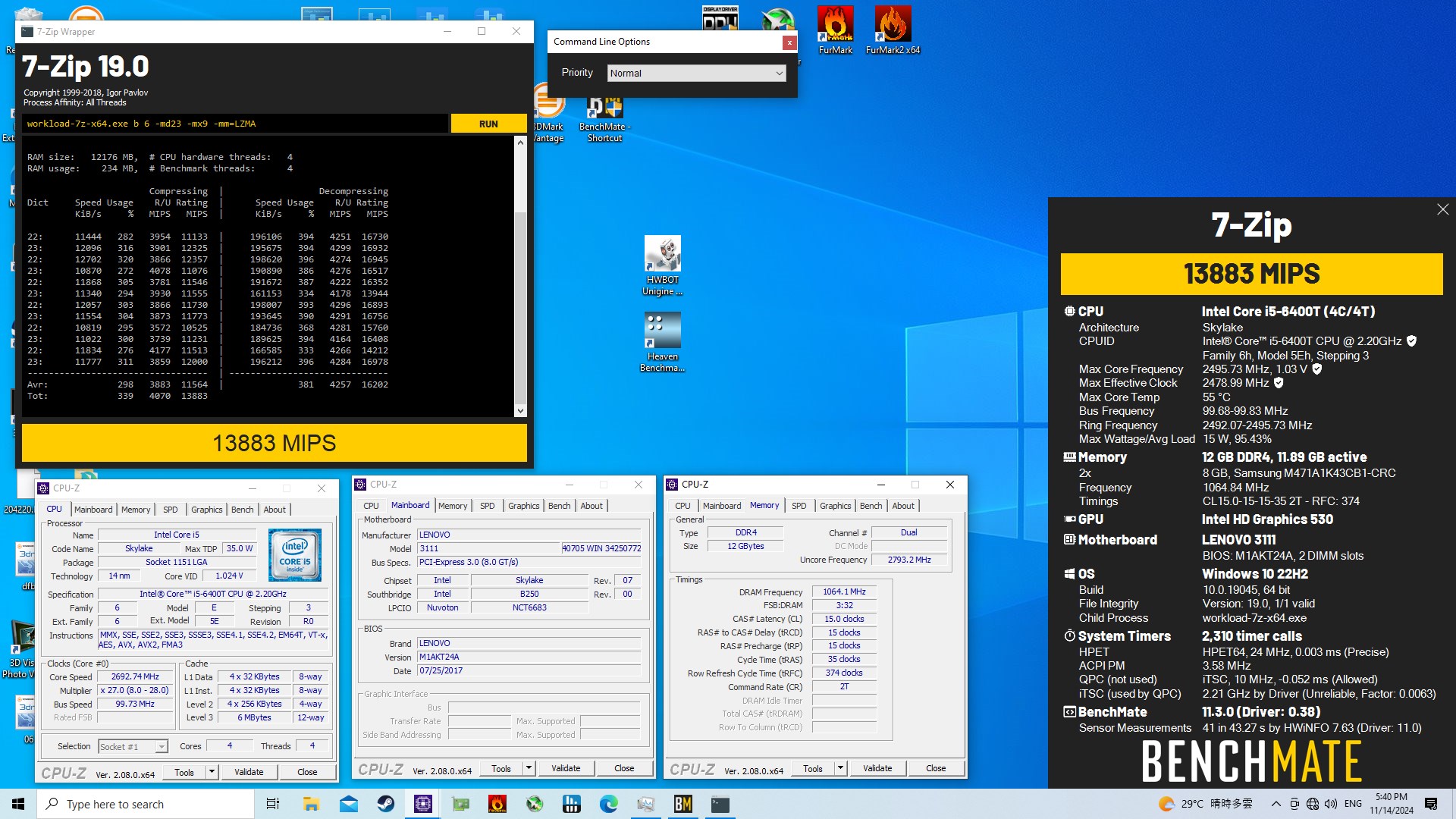Open Socket #1 selection dropdown
This screenshot has height=819, width=1456.
133,747
